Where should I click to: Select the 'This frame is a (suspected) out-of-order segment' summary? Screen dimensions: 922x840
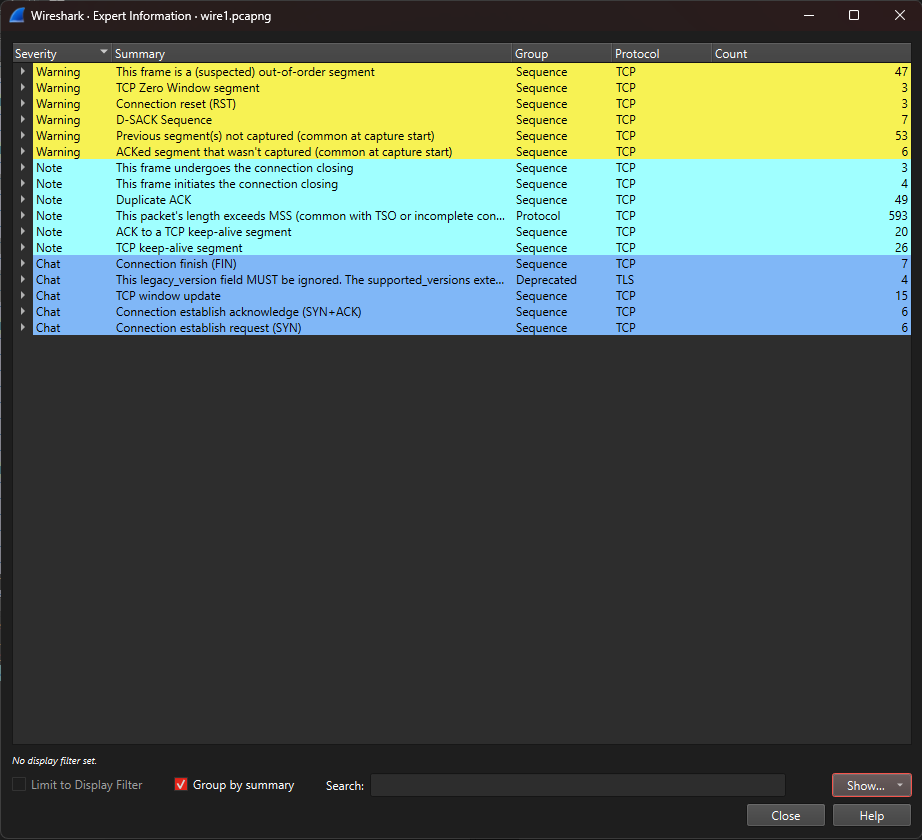click(x=245, y=72)
